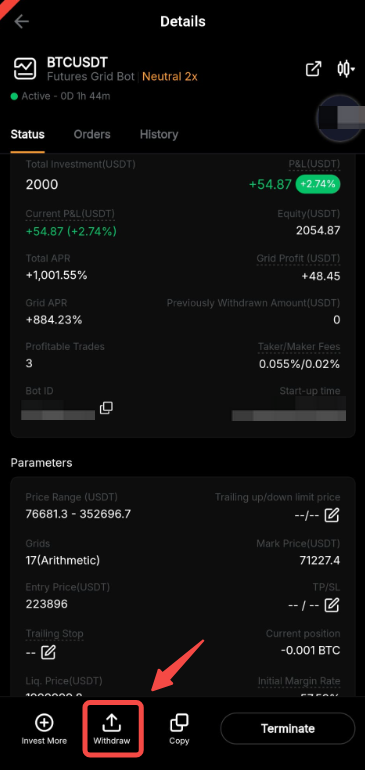Screen dimensions: 365x770
Task: Edit the TP/SL setting
Action: coord(333,605)
